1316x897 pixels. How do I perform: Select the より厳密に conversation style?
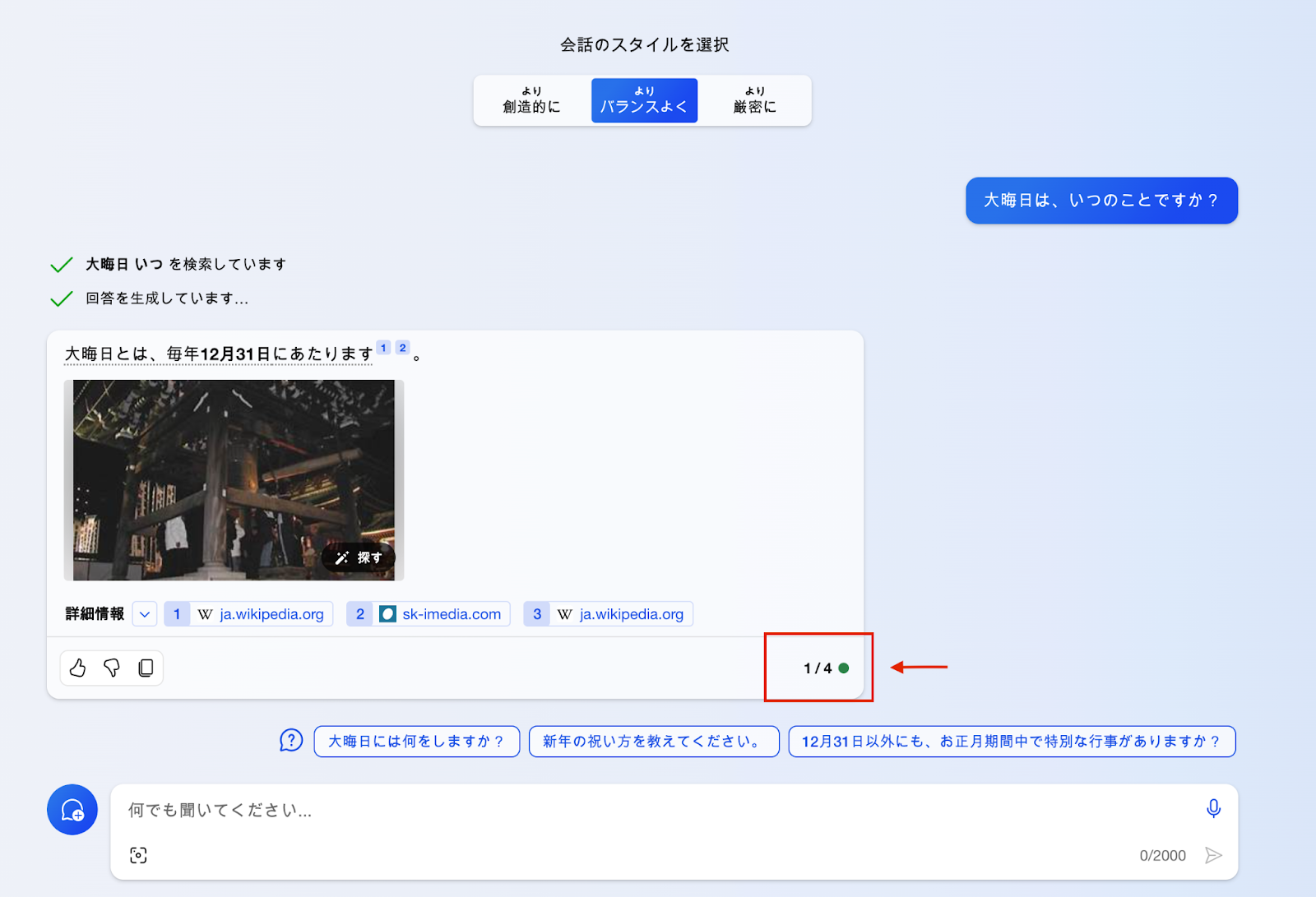[754, 100]
